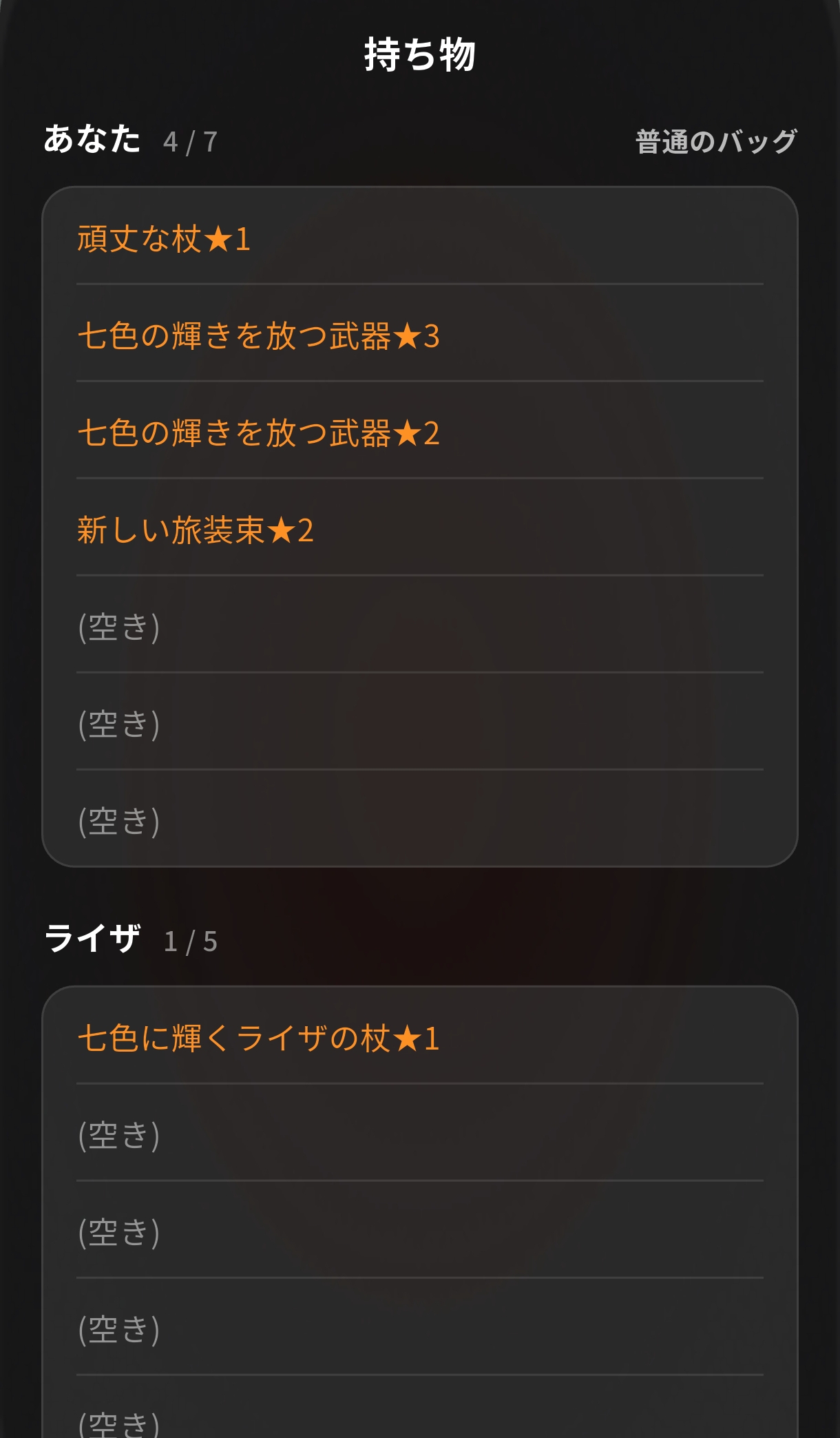840x1438 pixels.
Task: Click the star icon on 頑丈な杖★1
Action: pyautogui.click(x=218, y=239)
